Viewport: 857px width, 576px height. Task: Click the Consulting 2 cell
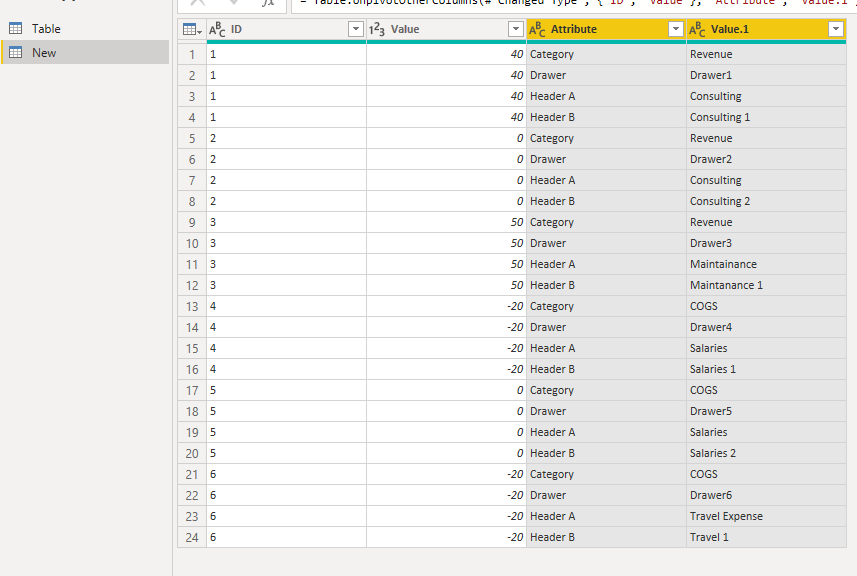[x=766, y=202]
